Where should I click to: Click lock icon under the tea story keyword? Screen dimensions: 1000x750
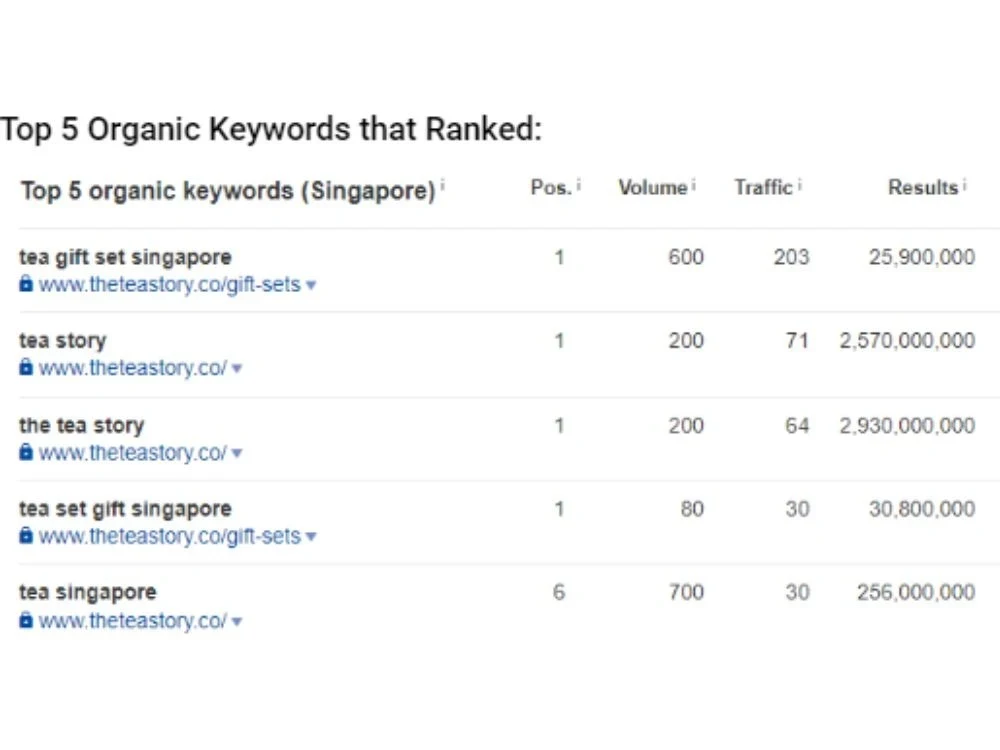pyautogui.click(x=26, y=452)
